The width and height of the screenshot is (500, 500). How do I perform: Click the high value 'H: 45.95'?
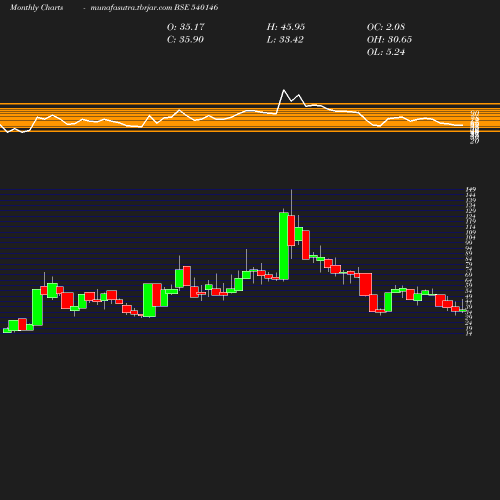click(286, 27)
